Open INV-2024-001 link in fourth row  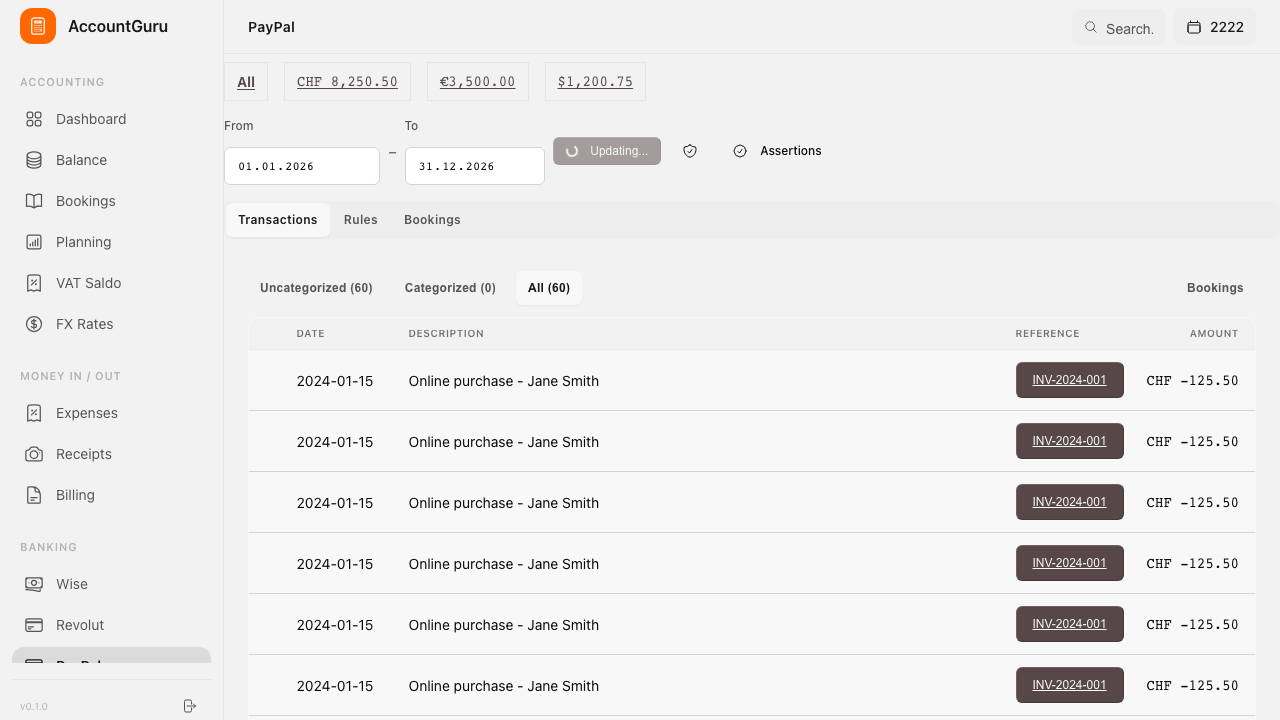tap(1070, 563)
